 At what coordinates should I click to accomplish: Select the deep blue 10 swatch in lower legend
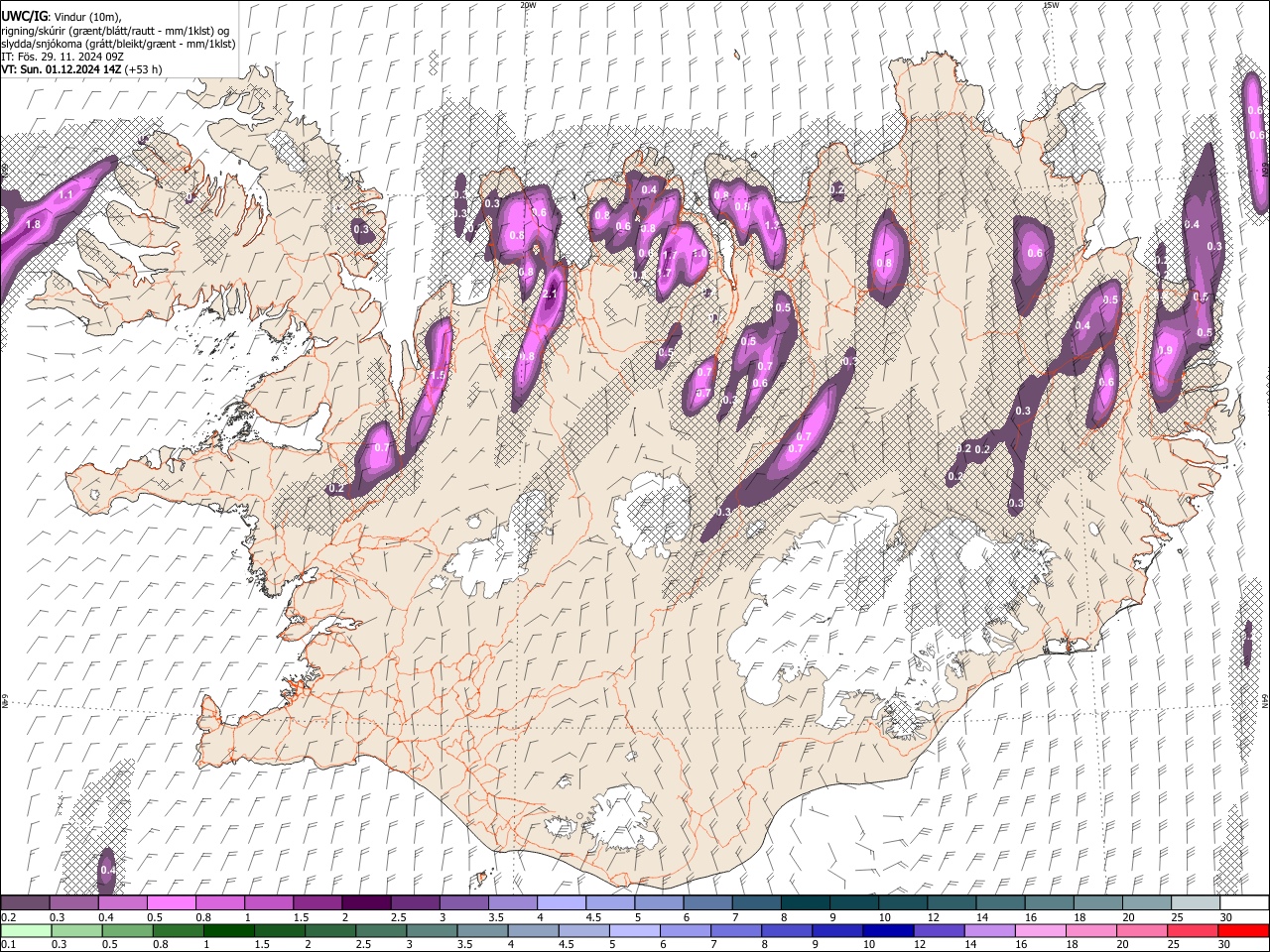pyautogui.click(x=887, y=931)
